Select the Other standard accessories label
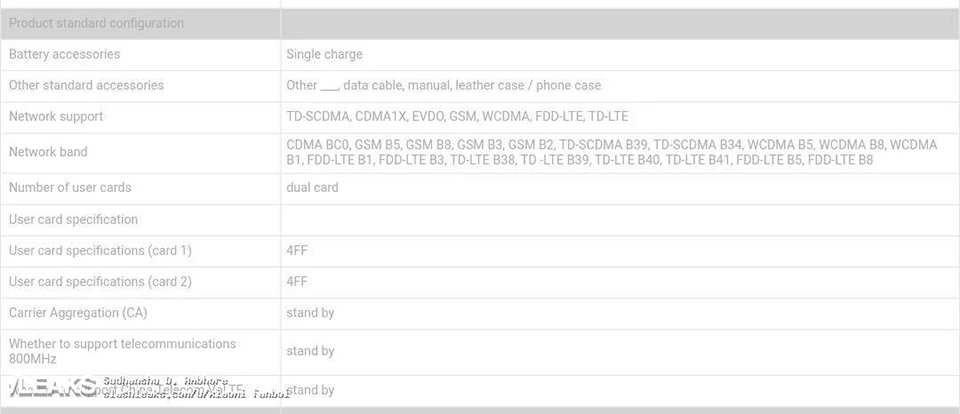Viewport: 960px width, 414px height. (86, 85)
